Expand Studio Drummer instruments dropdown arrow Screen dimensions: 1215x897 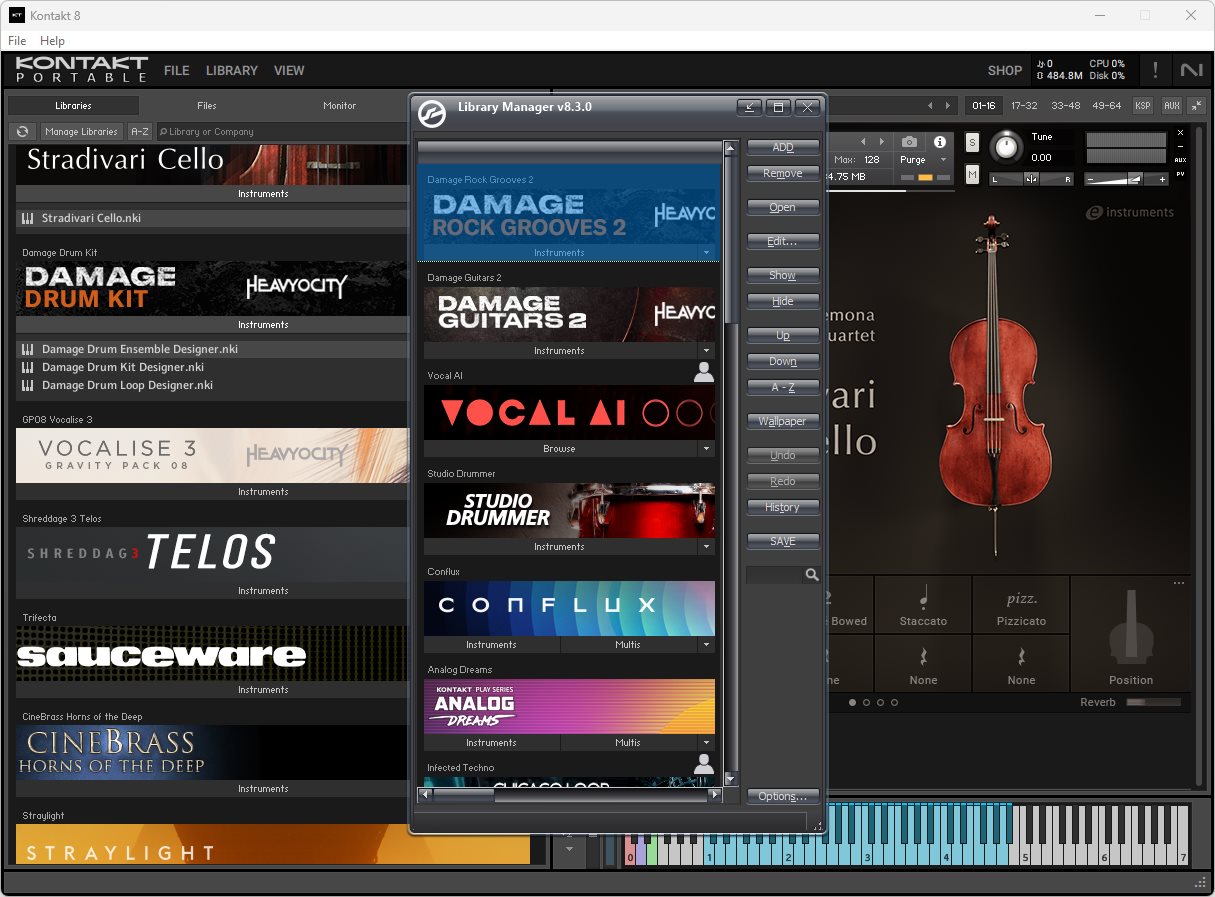click(x=706, y=547)
